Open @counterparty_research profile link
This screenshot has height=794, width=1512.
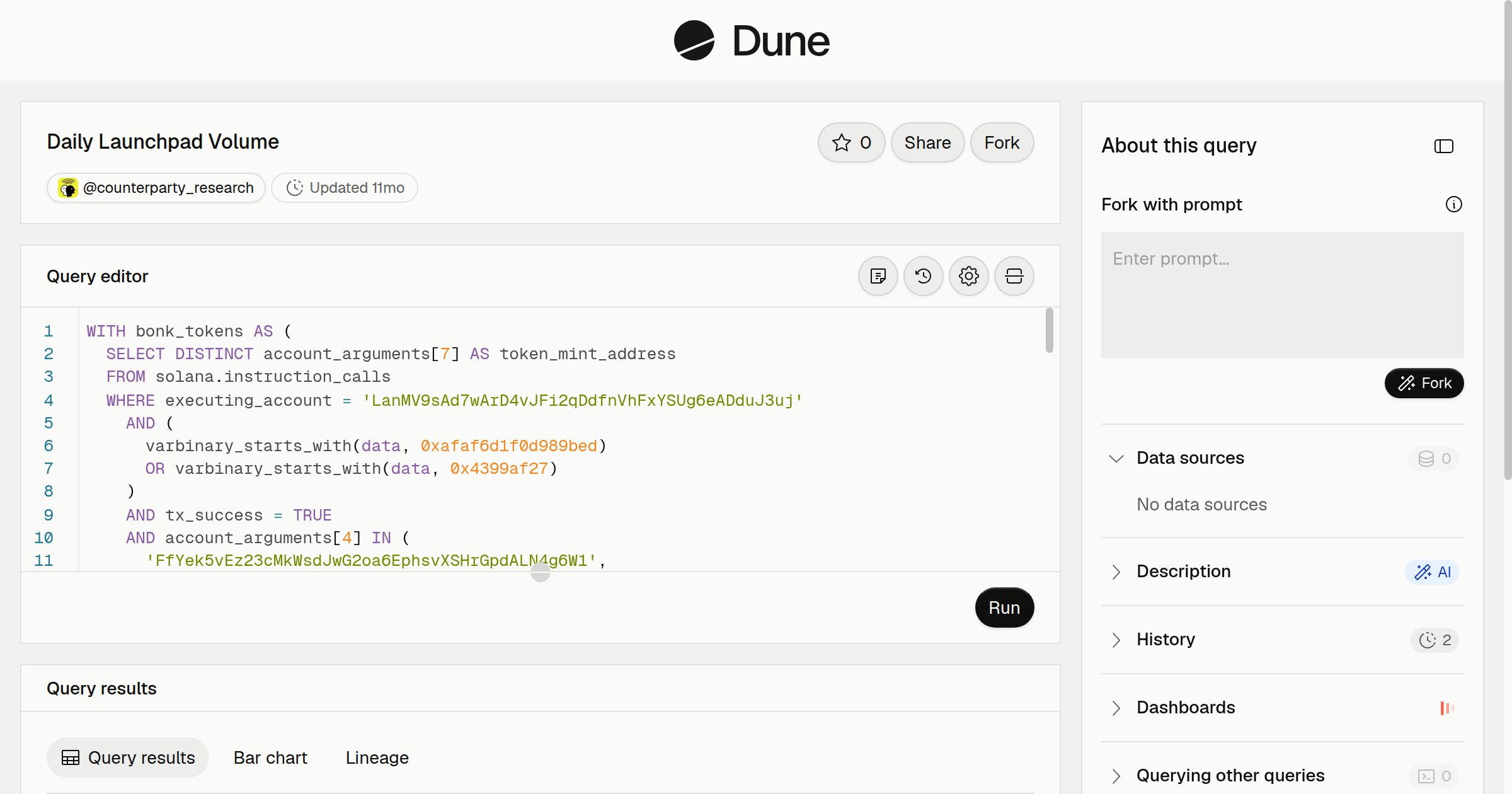[x=156, y=188]
